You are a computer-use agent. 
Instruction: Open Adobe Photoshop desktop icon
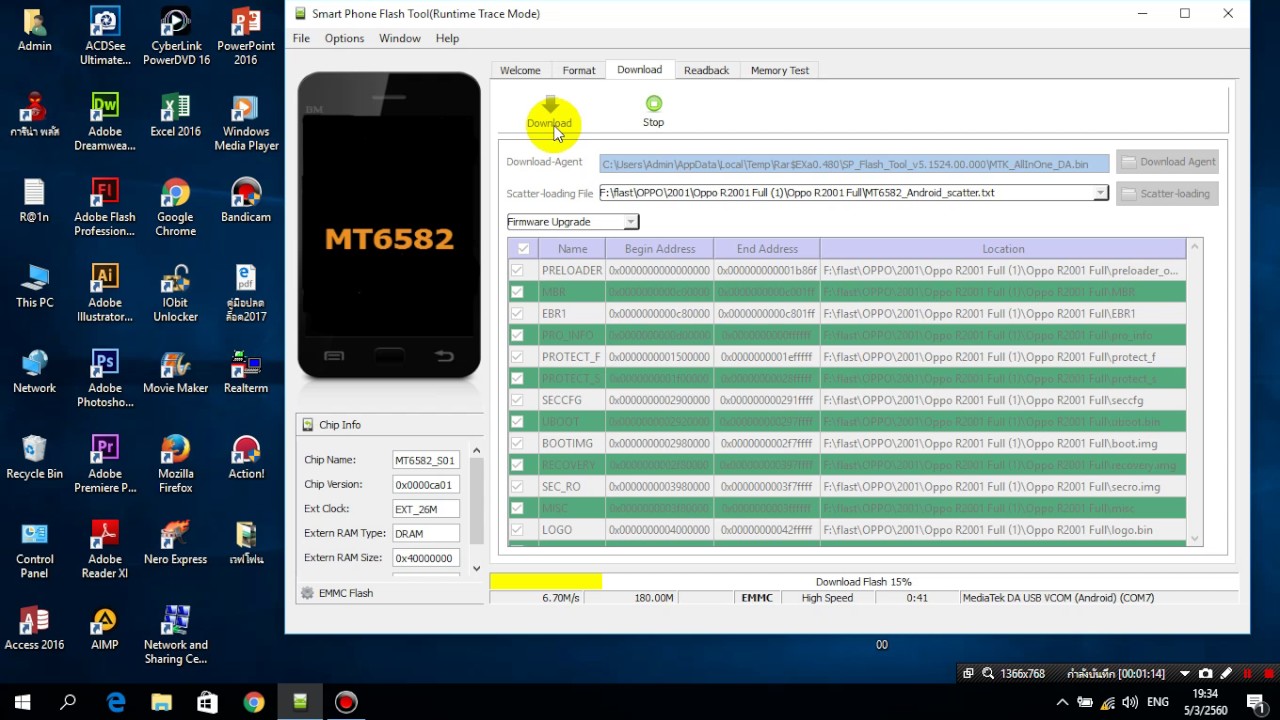pyautogui.click(x=105, y=378)
